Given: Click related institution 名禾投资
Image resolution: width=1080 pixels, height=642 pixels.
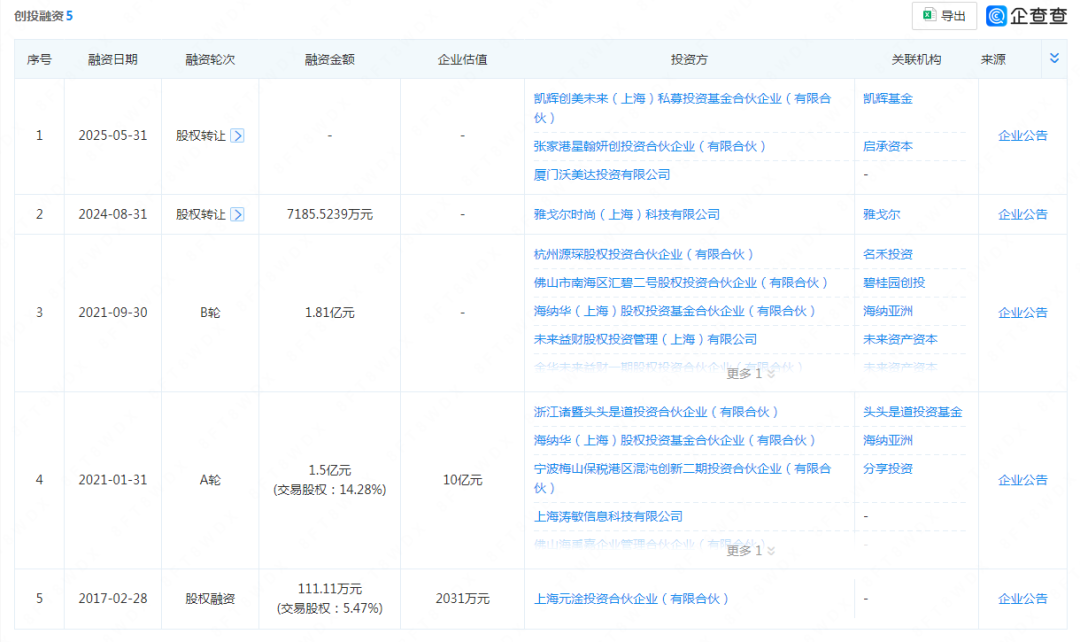Looking at the screenshot, I should pyautogui.click(x=887, y=254).
